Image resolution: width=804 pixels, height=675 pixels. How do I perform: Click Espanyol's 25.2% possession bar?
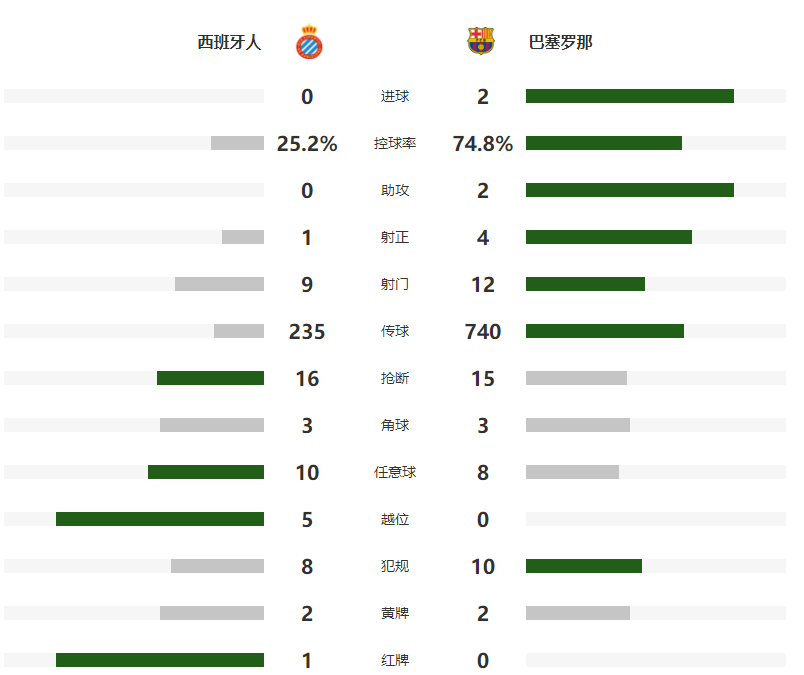[237, 143]
